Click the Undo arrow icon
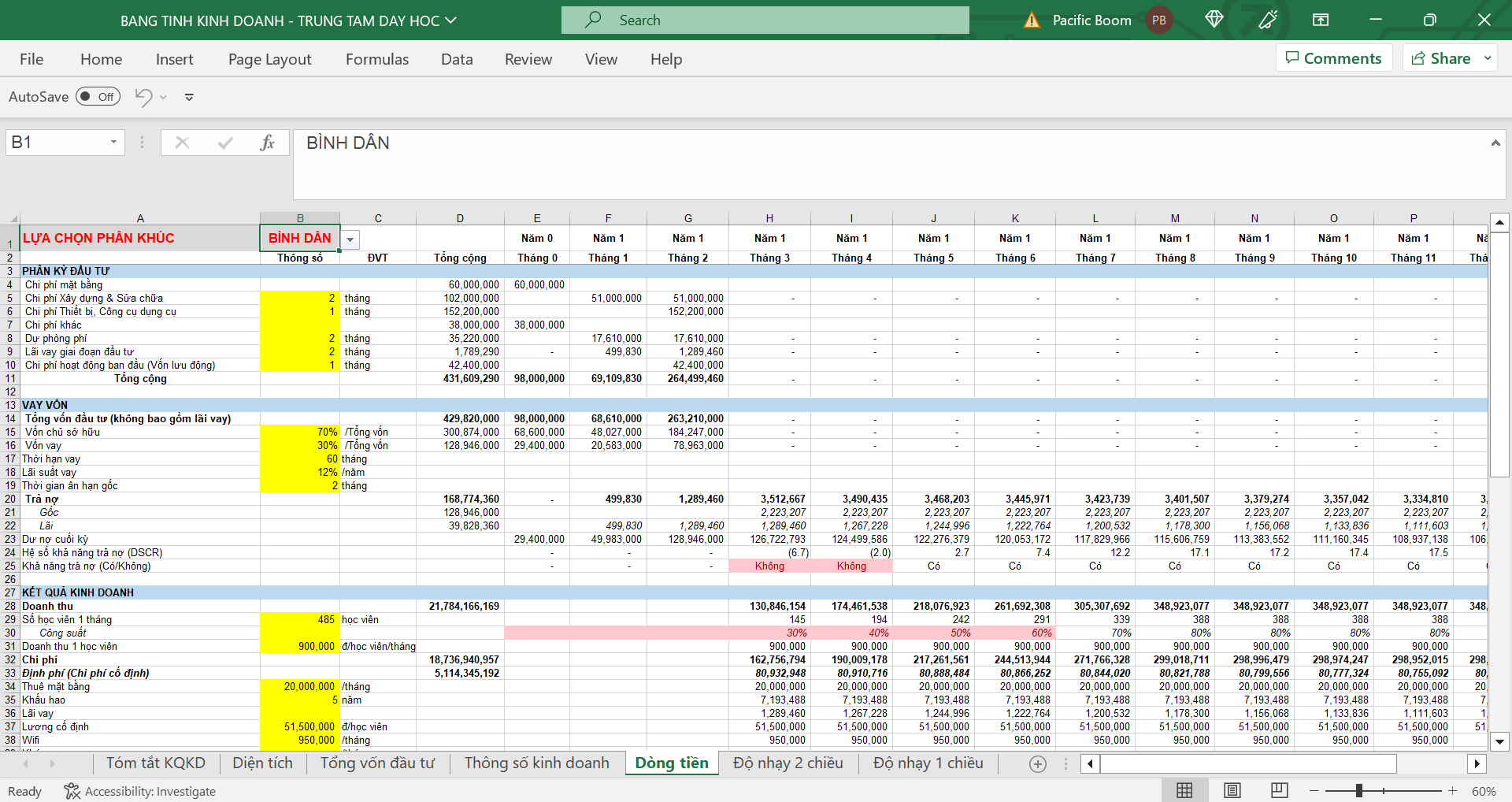This screenshot has width=1512, height=802. [x=143, y=97]
